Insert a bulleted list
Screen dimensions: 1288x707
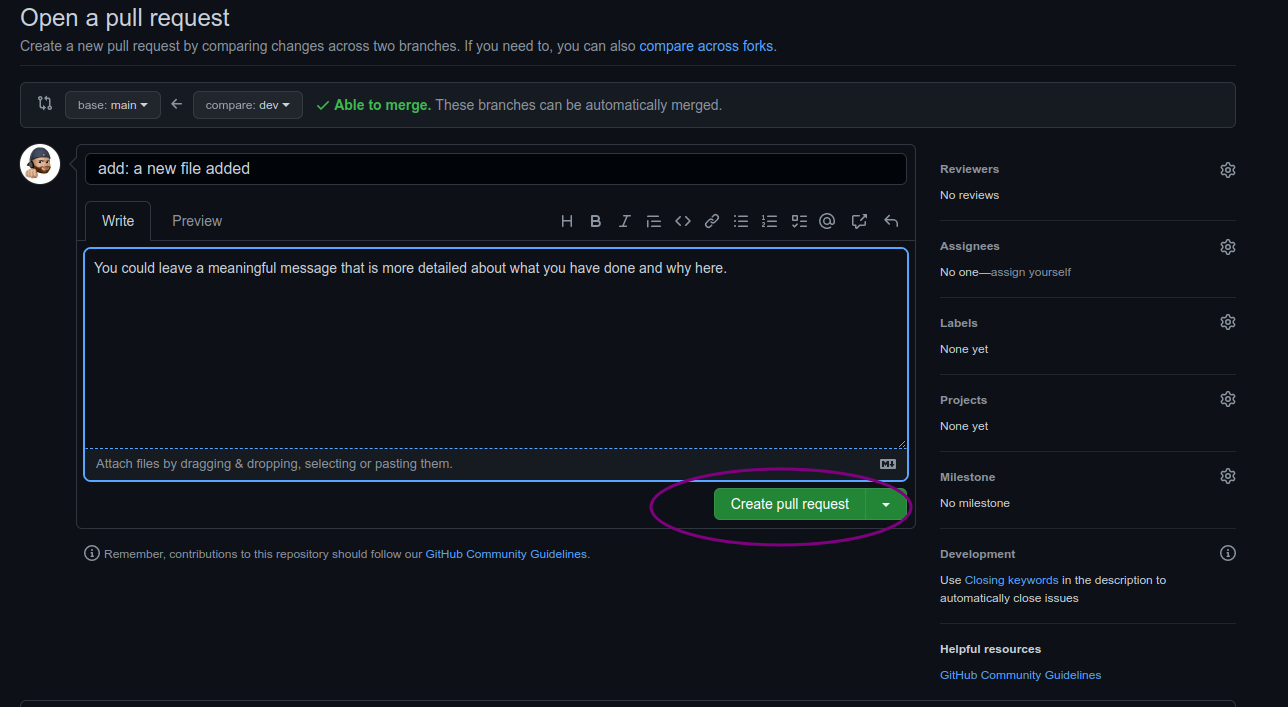(741, 221)
